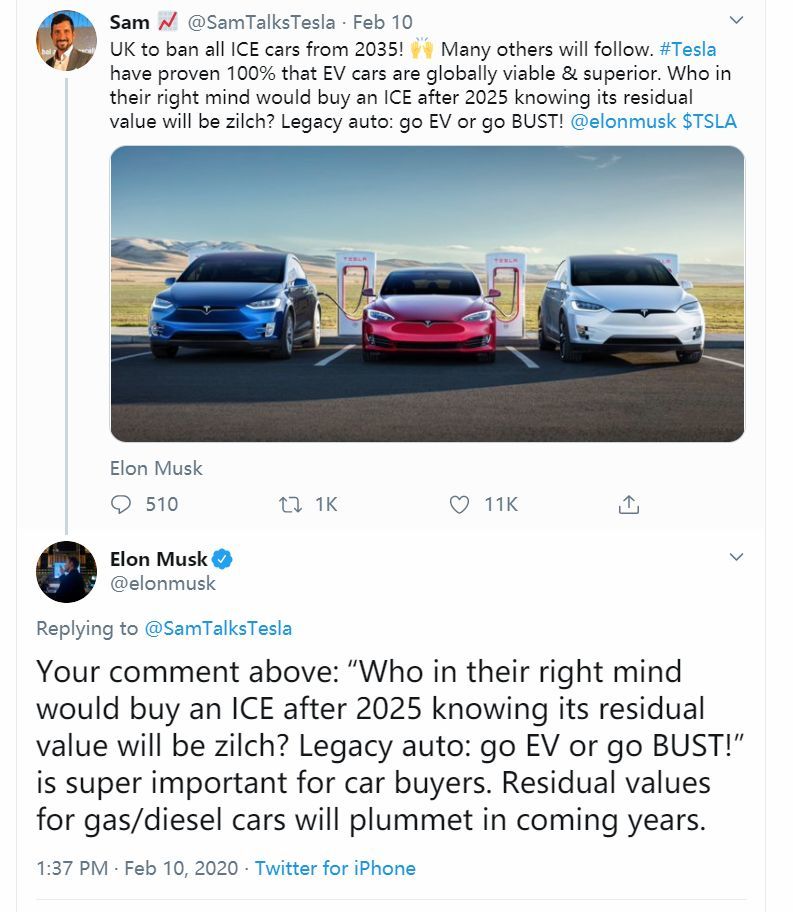Viewport: 793px width, 912px height.
Task: Open Sam's profile picture
Action: pyautogui.click(x=66, y=41)
